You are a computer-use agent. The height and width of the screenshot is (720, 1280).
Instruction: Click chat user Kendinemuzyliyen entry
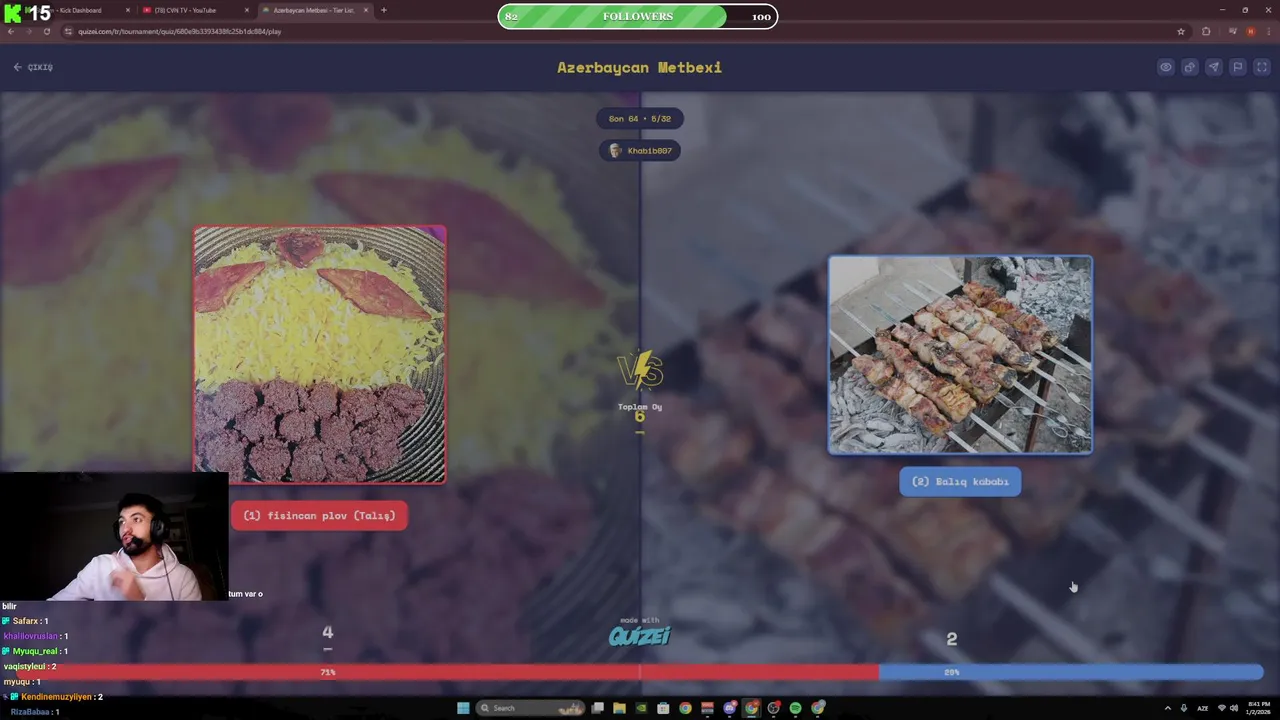[x=53, y=696]
